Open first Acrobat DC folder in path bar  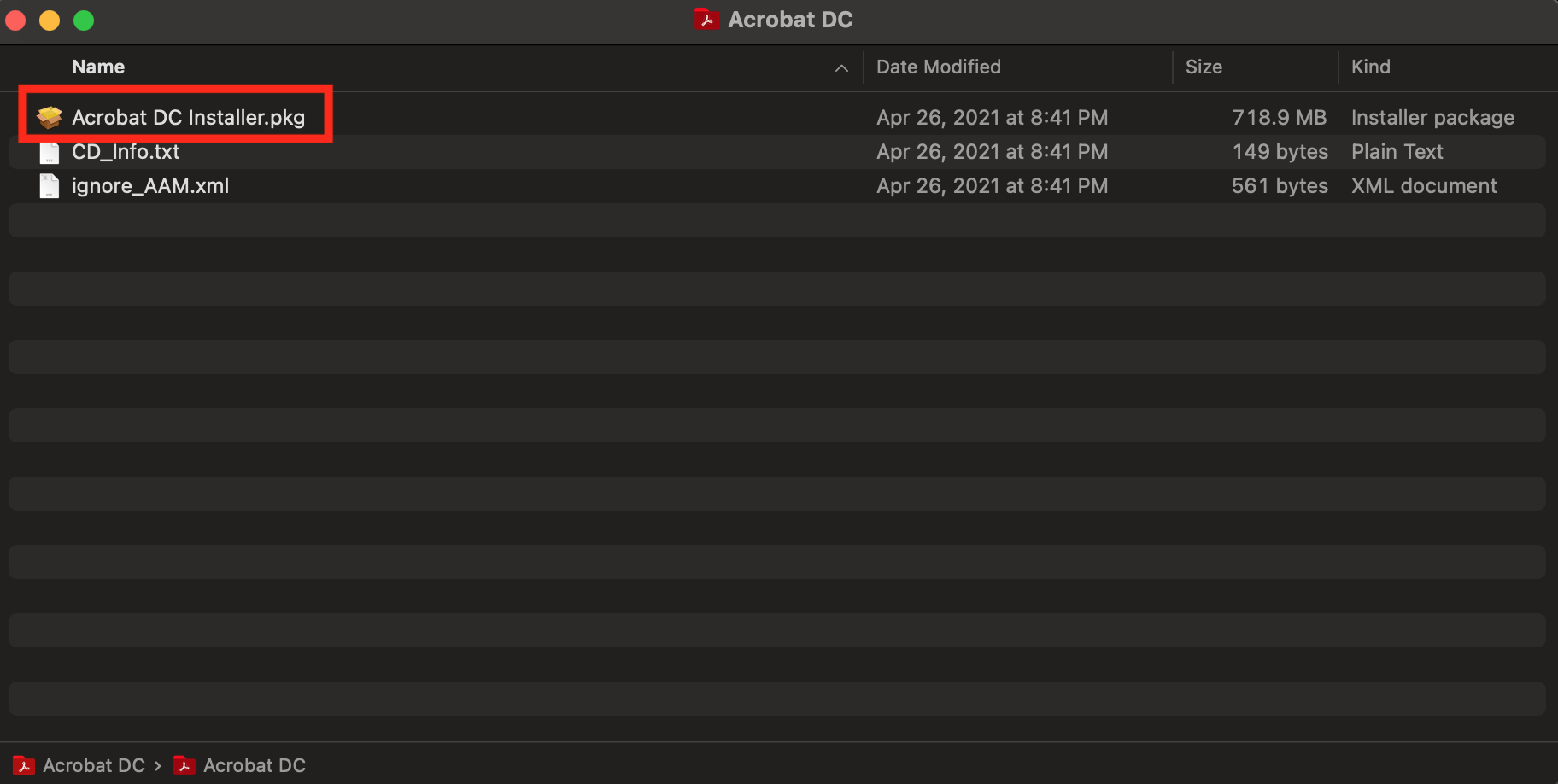pyautogui.click(x=94, y=765)
